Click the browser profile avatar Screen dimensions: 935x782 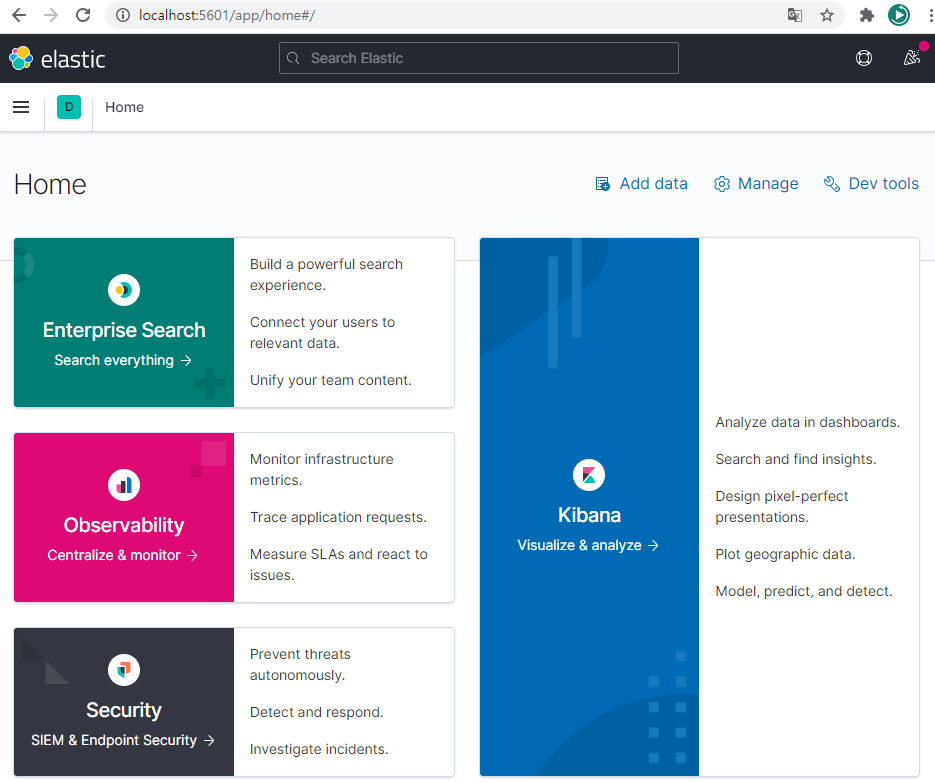pyautogui.click(x=899, y=15)
